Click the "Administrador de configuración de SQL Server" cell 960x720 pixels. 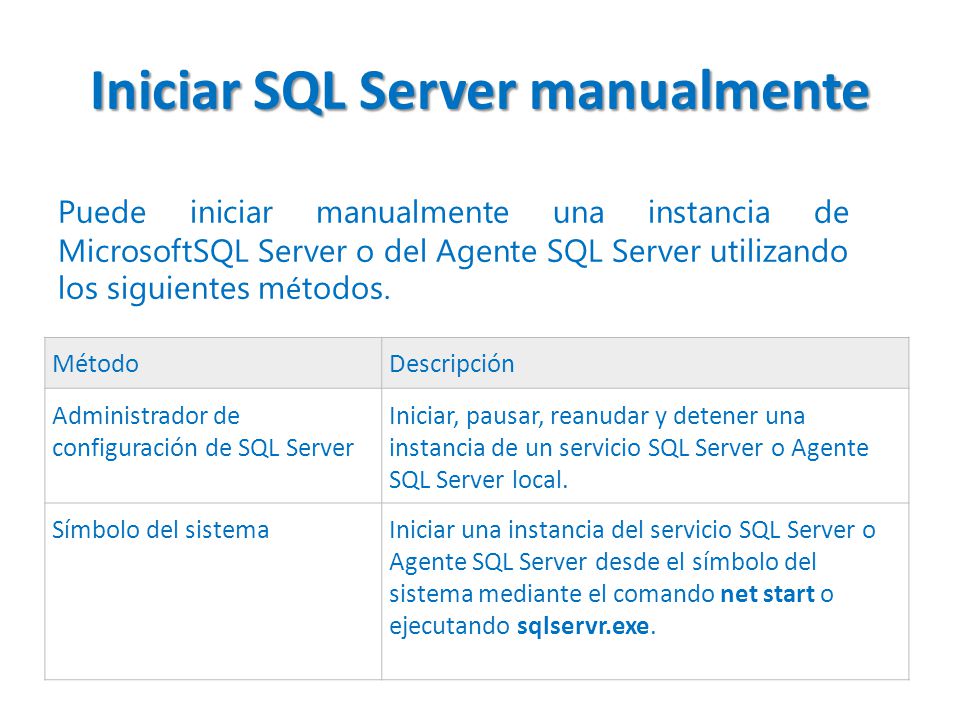[213, 446]
